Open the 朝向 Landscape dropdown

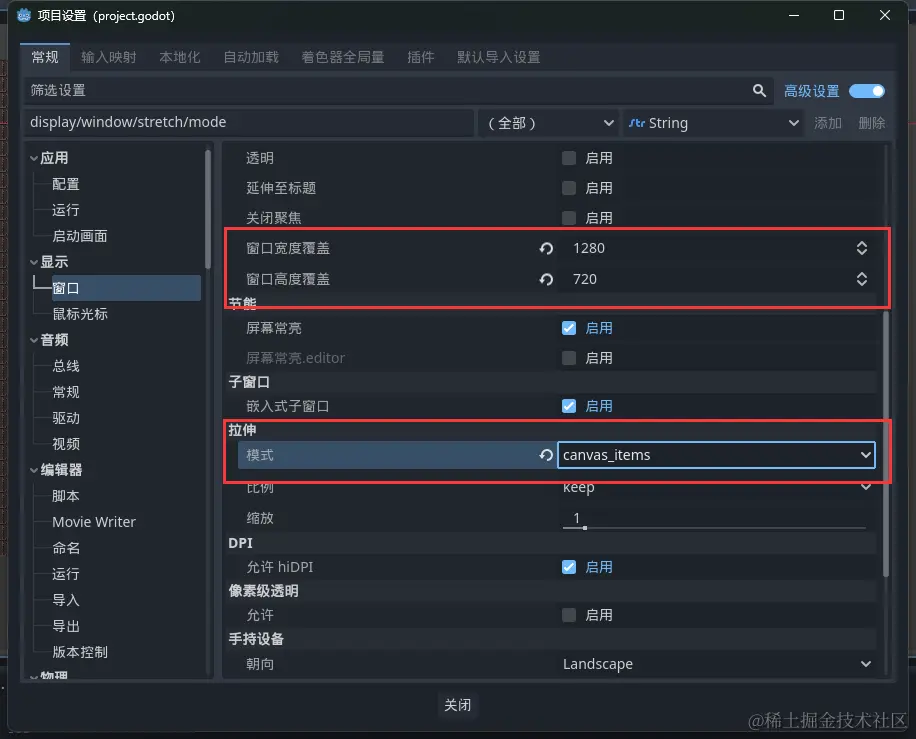click(x=716, y=664)
